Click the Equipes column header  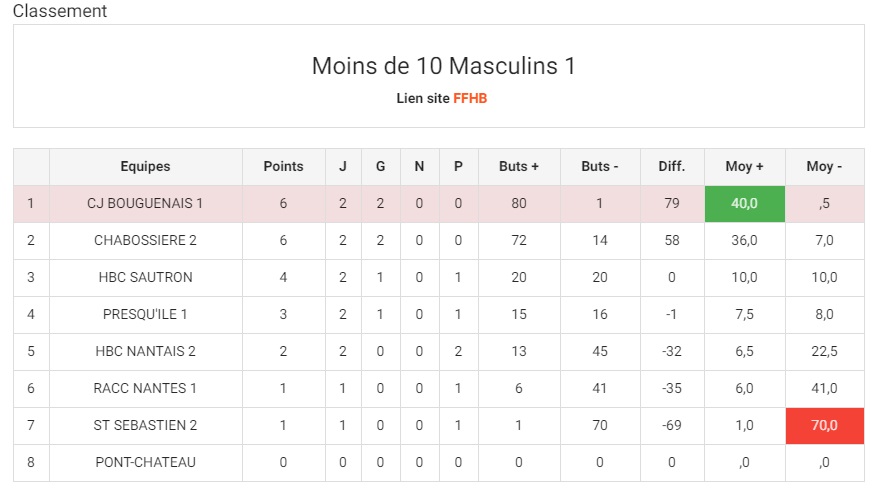(x=145, y=166)
